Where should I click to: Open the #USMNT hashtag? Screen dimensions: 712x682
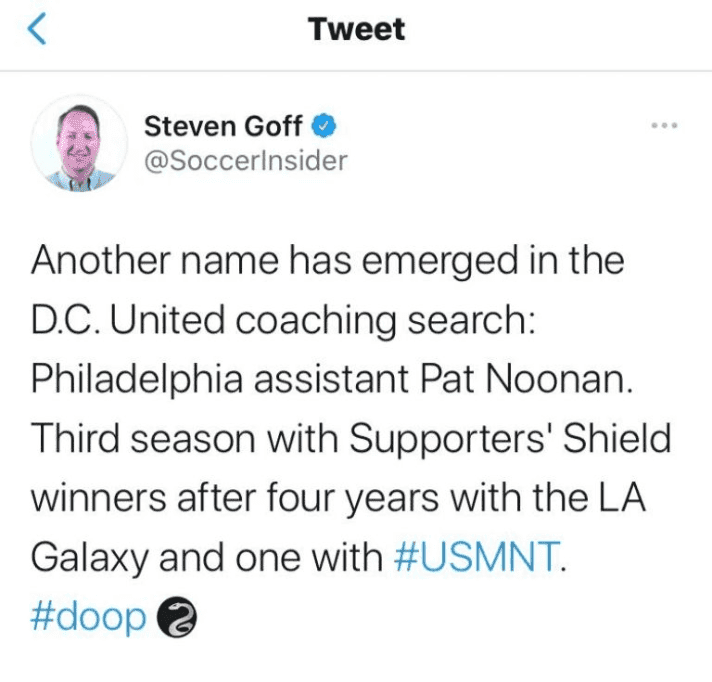[x=474, y=556]
